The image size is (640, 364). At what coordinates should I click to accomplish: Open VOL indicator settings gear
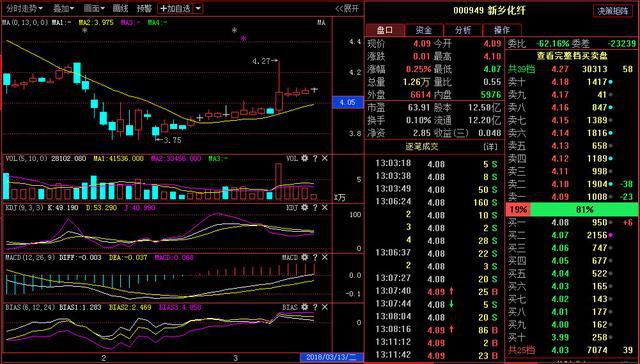click(x=304, y=158)
